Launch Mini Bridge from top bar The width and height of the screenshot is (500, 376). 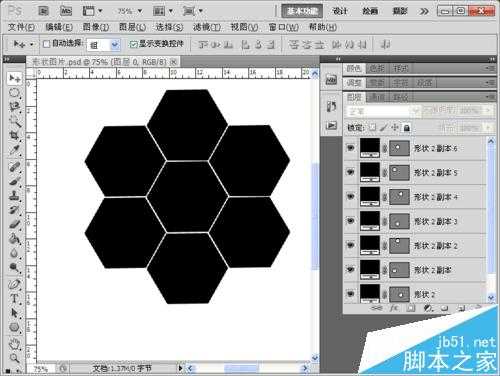coord(66,11)
